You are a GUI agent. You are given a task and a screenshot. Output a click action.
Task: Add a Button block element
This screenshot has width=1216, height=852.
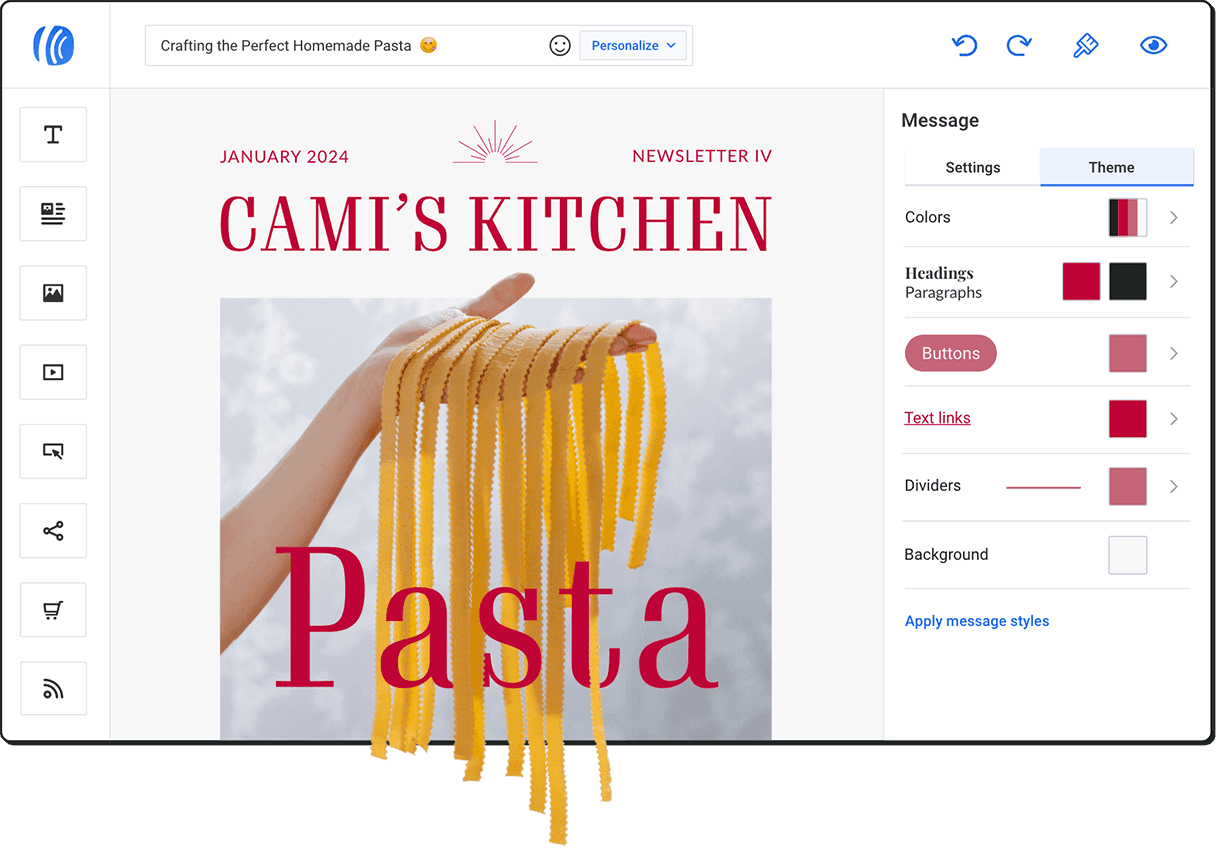point(53,451)
